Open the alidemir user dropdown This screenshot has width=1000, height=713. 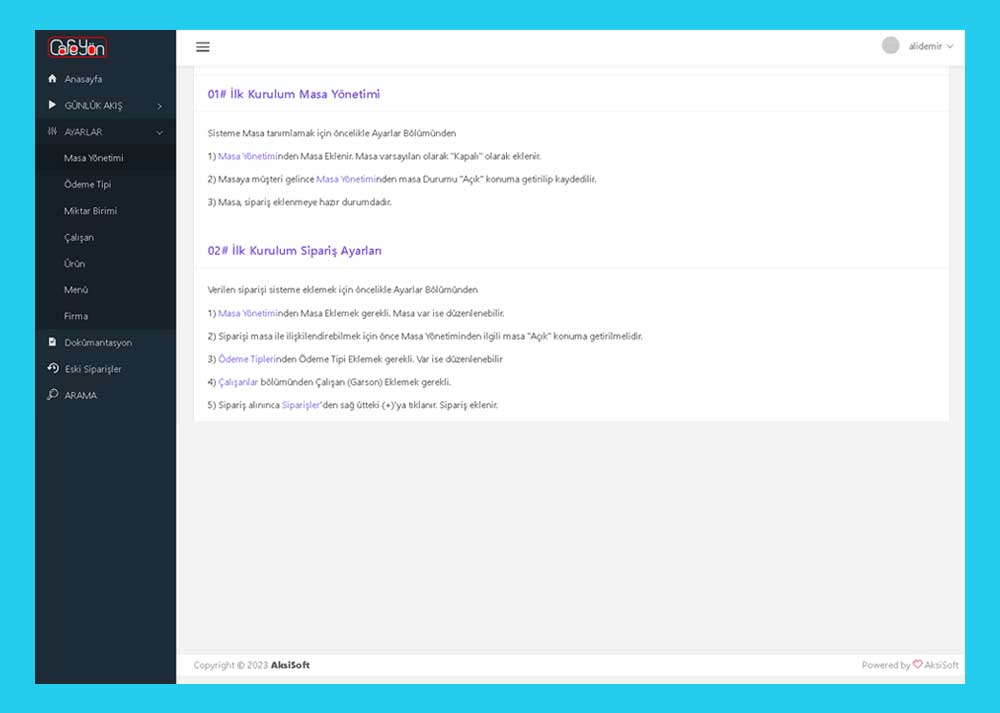click(x=930, y=46)
